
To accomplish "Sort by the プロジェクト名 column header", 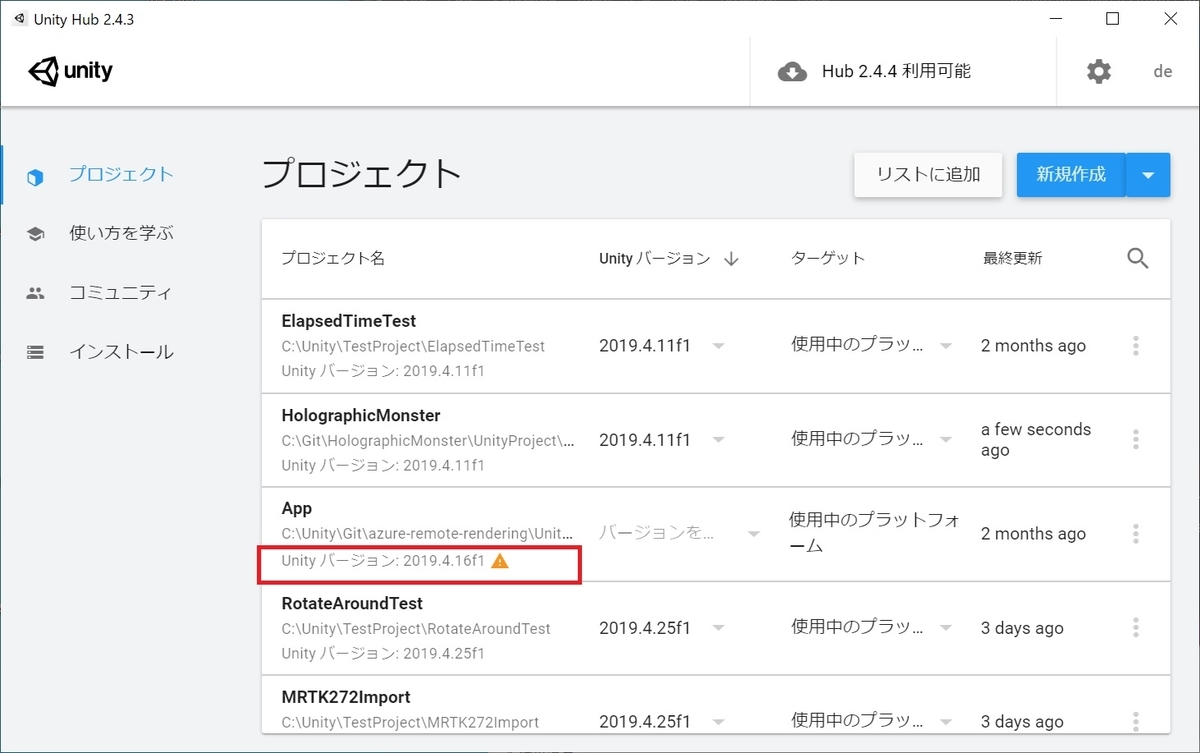I will click(x=333, y=258).
